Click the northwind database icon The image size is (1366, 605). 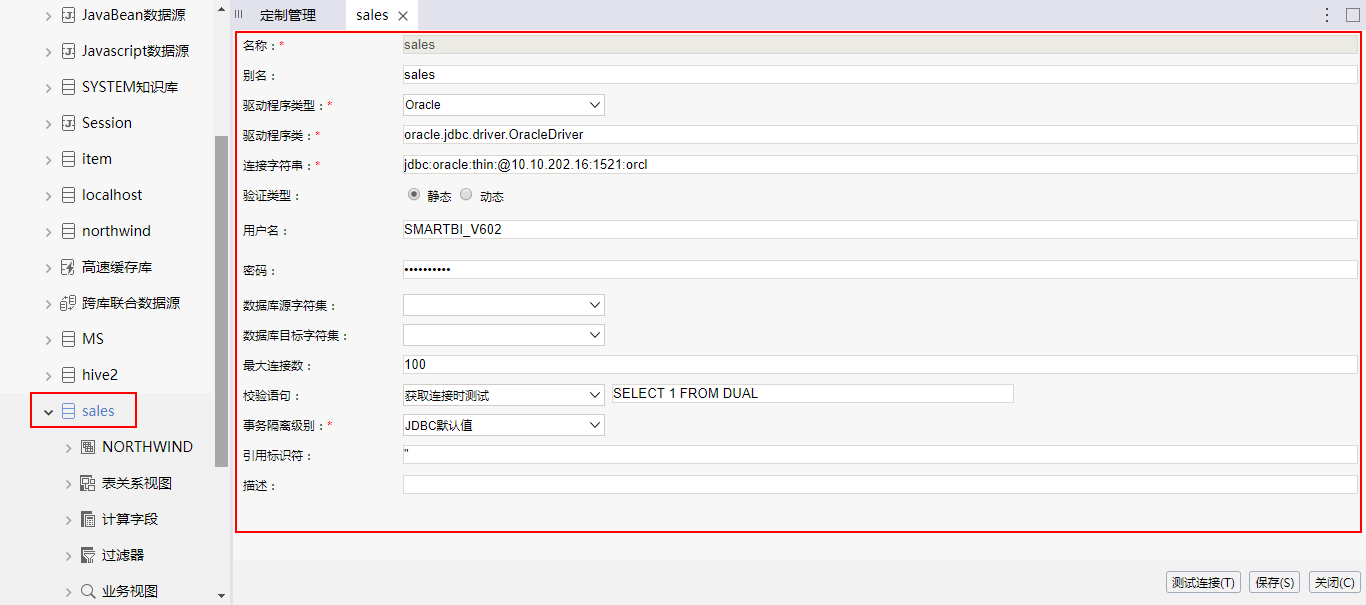(68, 231)
